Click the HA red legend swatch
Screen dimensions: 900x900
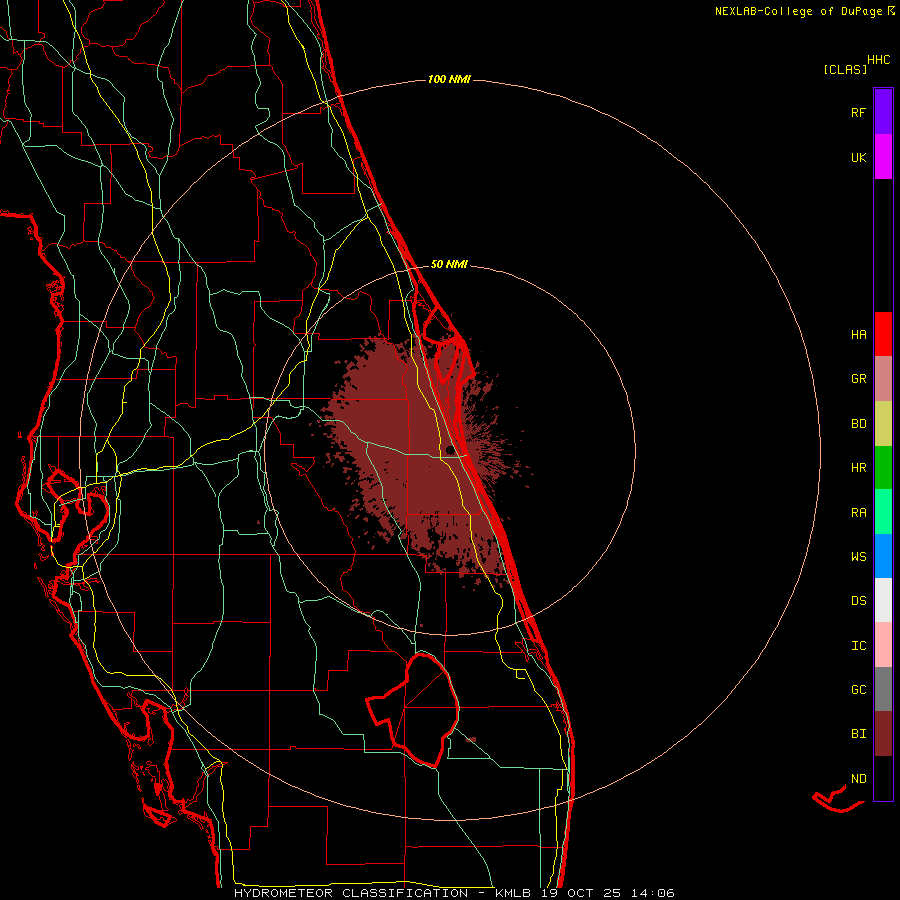[883, 334]
